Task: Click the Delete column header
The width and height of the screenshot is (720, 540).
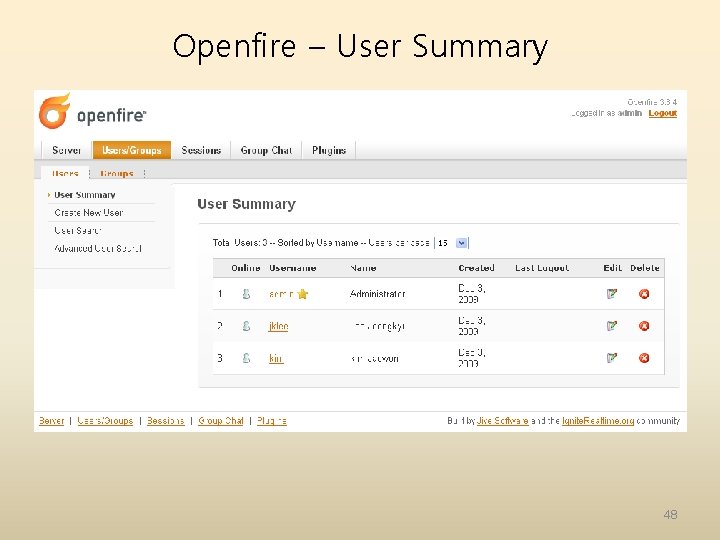Action: click(645, 268)
